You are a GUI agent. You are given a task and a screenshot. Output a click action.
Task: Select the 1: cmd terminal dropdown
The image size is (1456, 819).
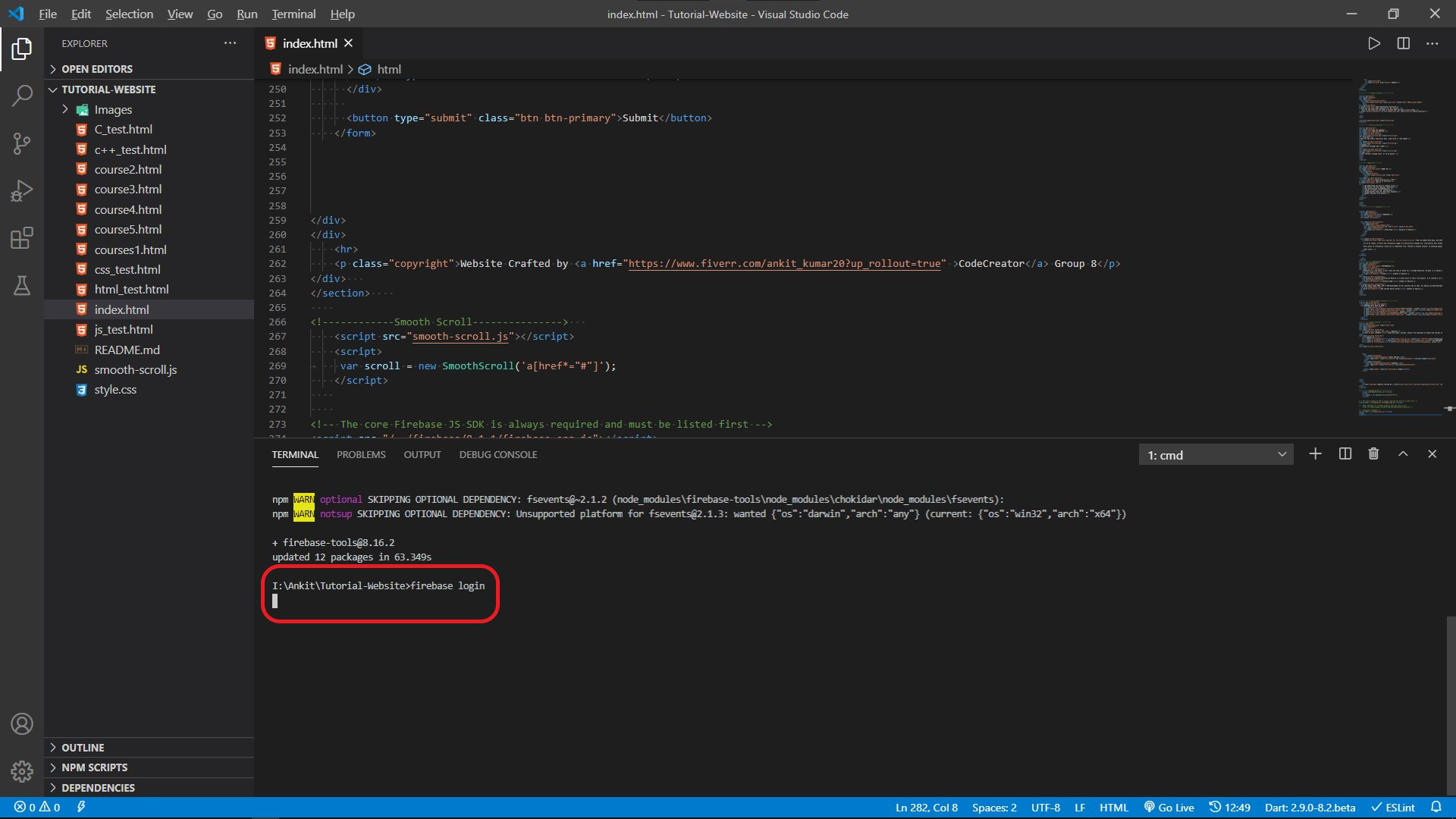click(x=1216, y=454)
